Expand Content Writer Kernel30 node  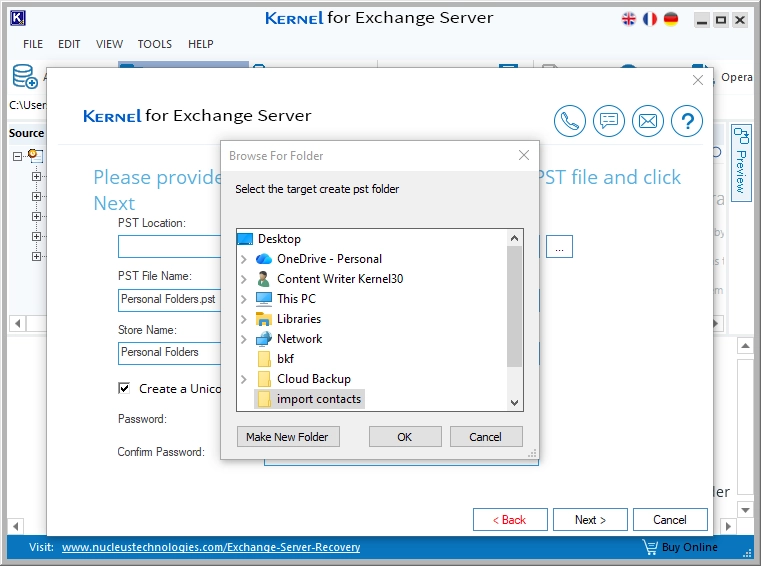(x=244, y=279)
